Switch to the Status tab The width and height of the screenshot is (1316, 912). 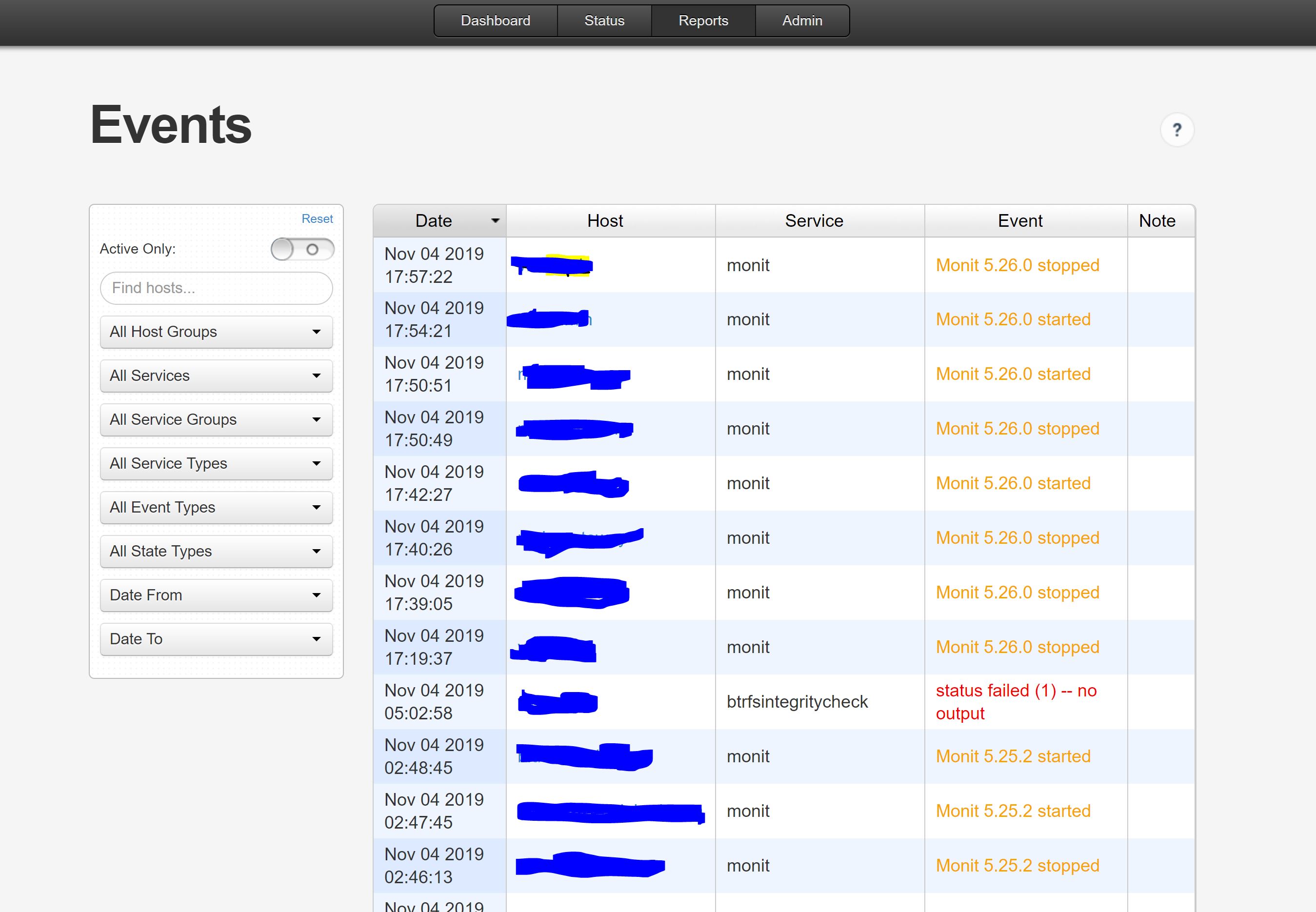pyautogui.click(x=604, y=20)
